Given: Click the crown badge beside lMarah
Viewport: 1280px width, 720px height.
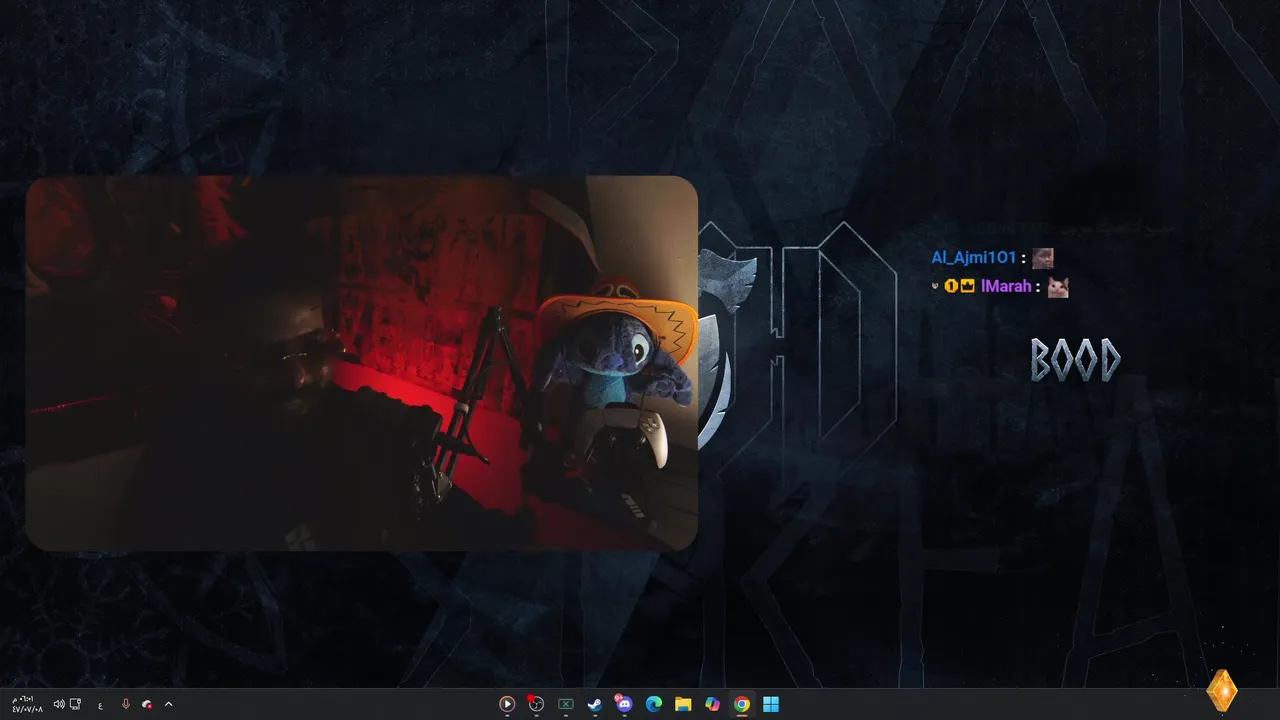Looking at the screenshot, I should point(967,287).
